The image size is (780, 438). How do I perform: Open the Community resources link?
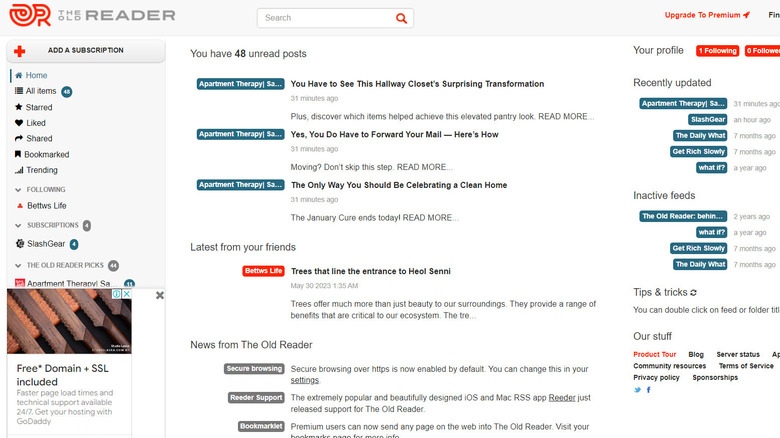pyautogui.click(x=670, y=366)
